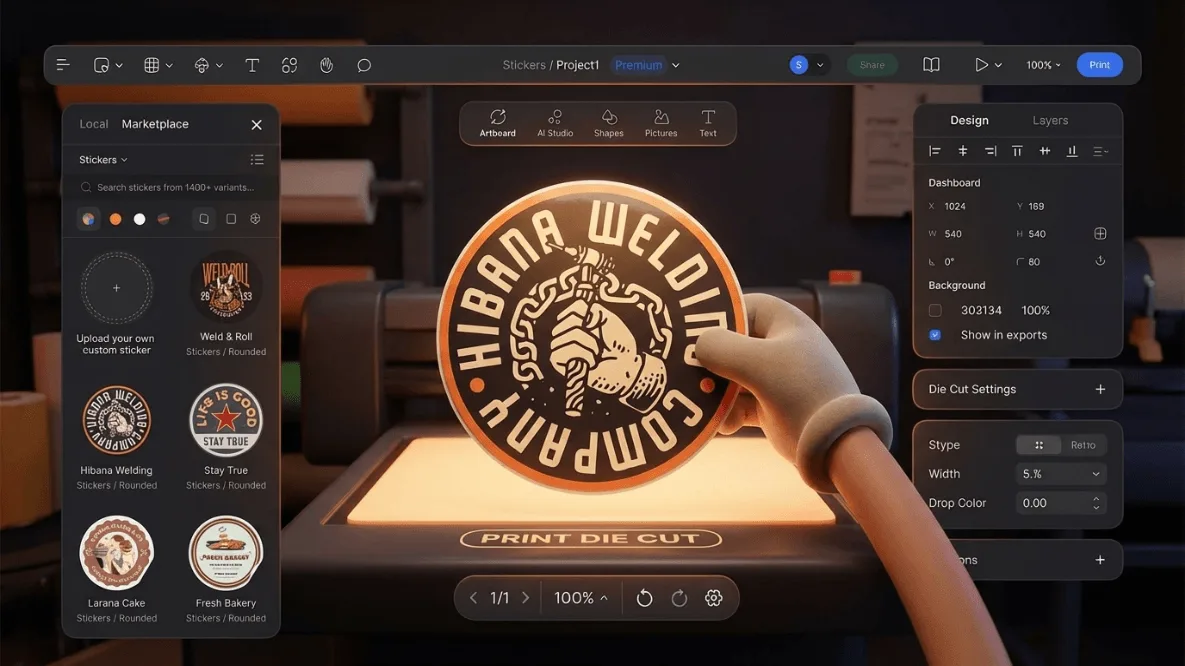The image size is (1185, 666).
Task: Click the sticker search field
Action: (171, 187)
